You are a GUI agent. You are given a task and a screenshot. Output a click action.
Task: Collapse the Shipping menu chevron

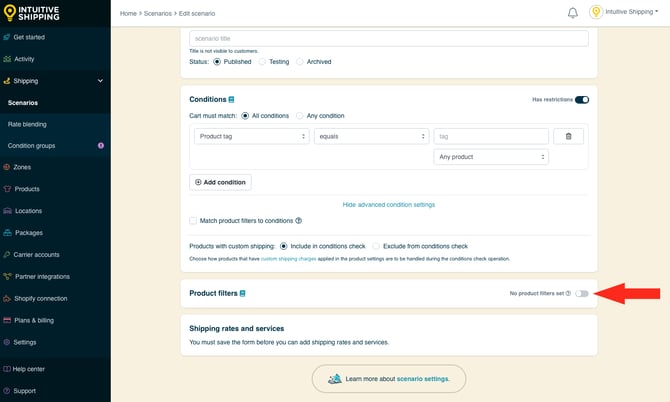pos(100,81)
